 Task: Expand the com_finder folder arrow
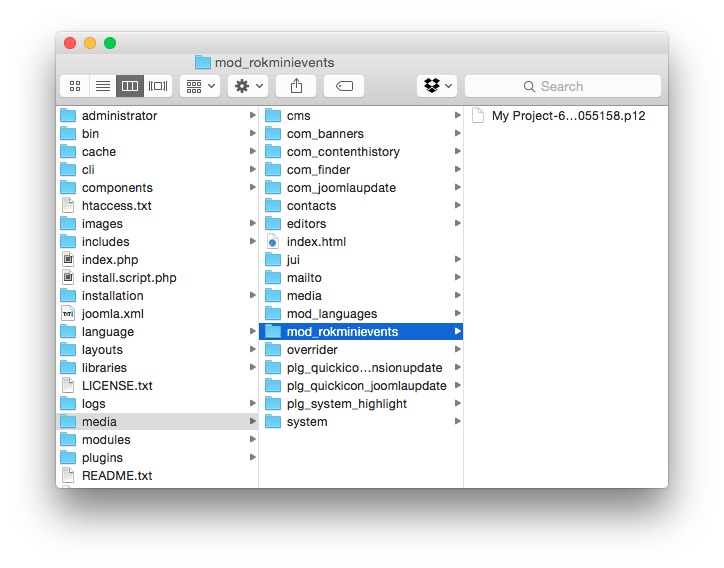(x=458, y=169)
